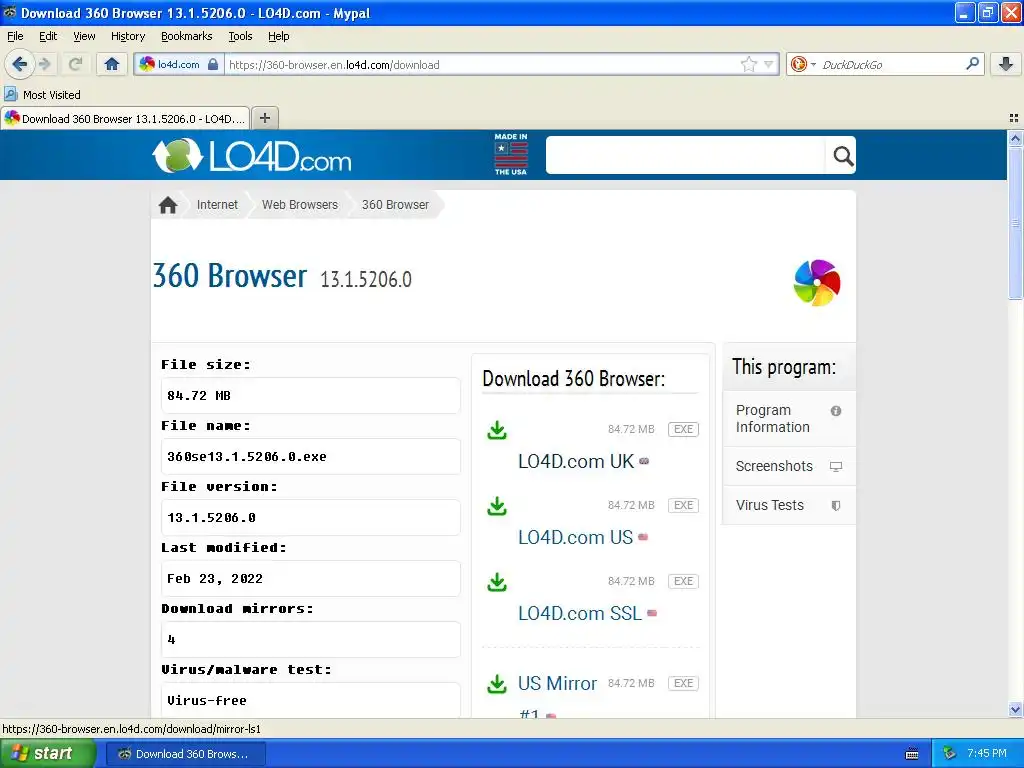This screenshot has height=768, width=1024.
Task: Click the padlock site security icon
Action: (213, 64)
